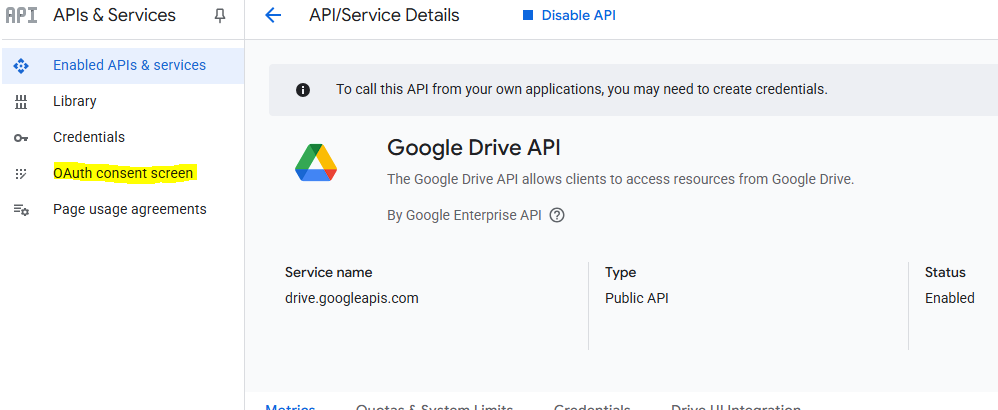
Task: Click the create credentials notice text
Action: coord(582,90)
